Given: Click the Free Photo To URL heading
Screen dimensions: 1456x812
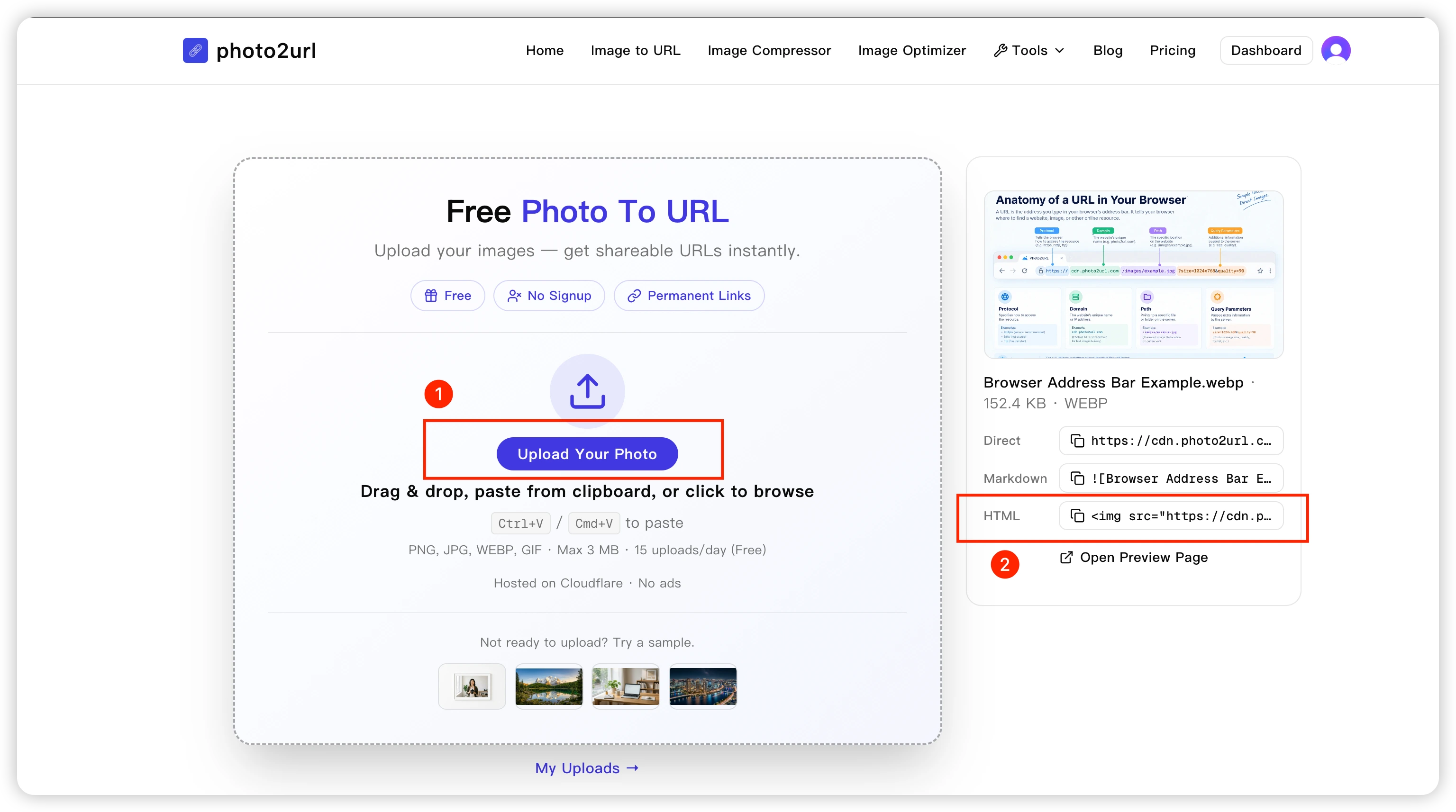Looking at the screenshot, I should 587,211.
